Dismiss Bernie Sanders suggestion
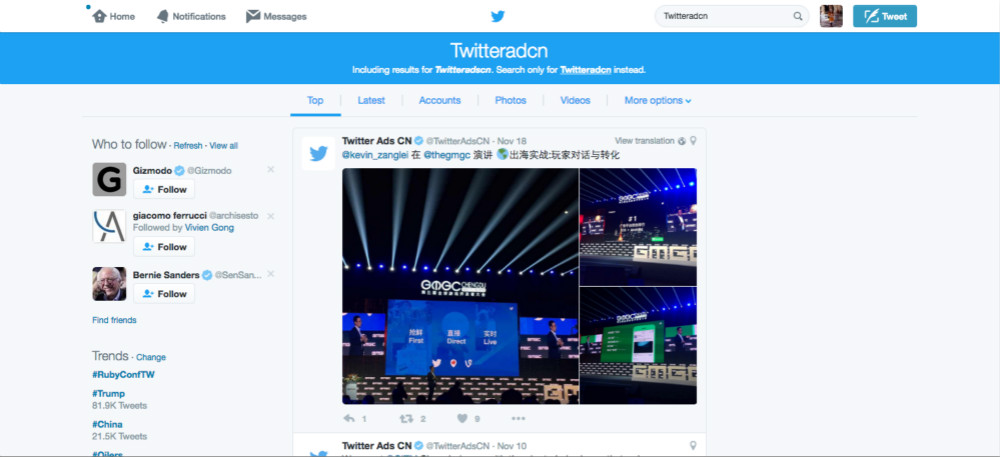This screenshot has height=457, width=1000. pyautogui.click(x=270, y=273)
